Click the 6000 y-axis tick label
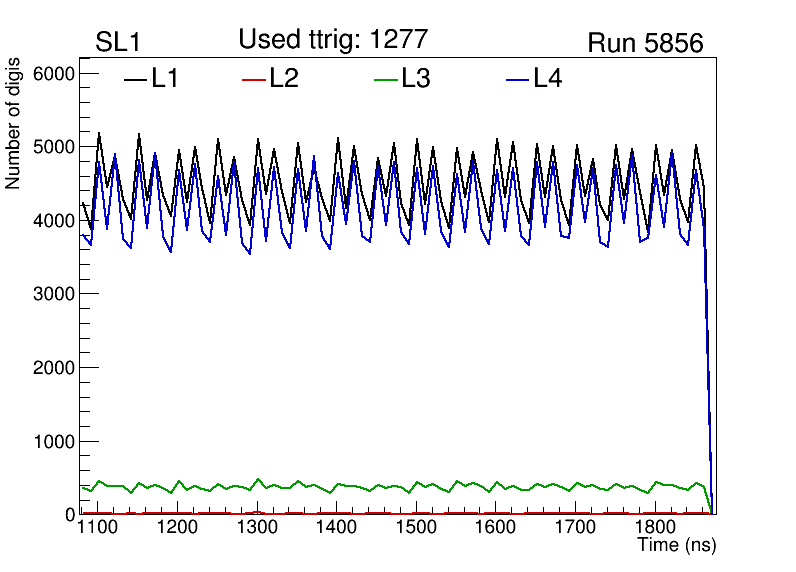 tap(51, 74)
